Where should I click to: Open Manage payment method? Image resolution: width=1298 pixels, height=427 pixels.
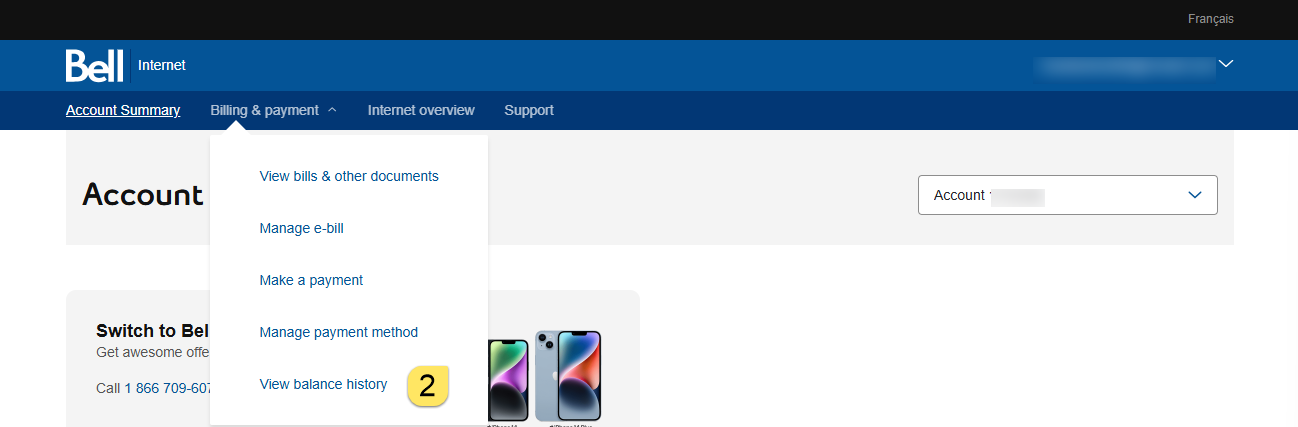point(338,332)
